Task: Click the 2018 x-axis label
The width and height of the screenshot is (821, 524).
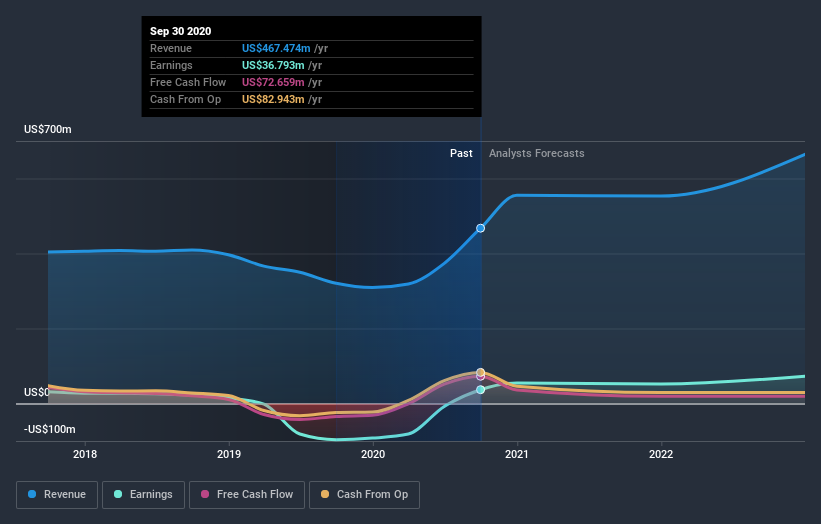Action: (x=85, y=454)
